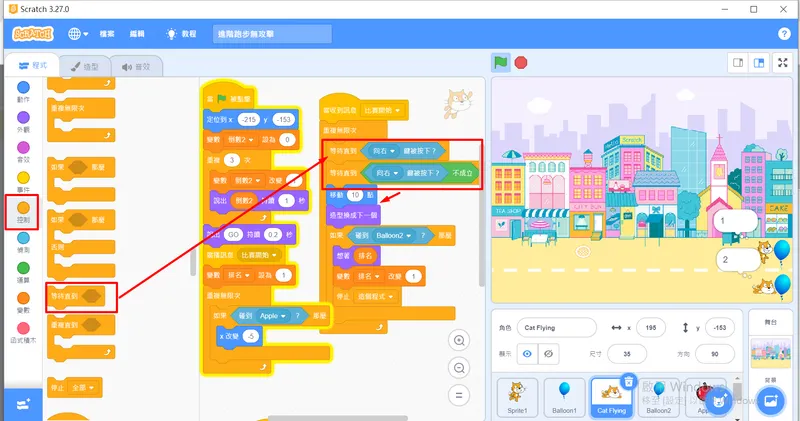
Task: Switch to small stage layout
Action: coord(738,63)
